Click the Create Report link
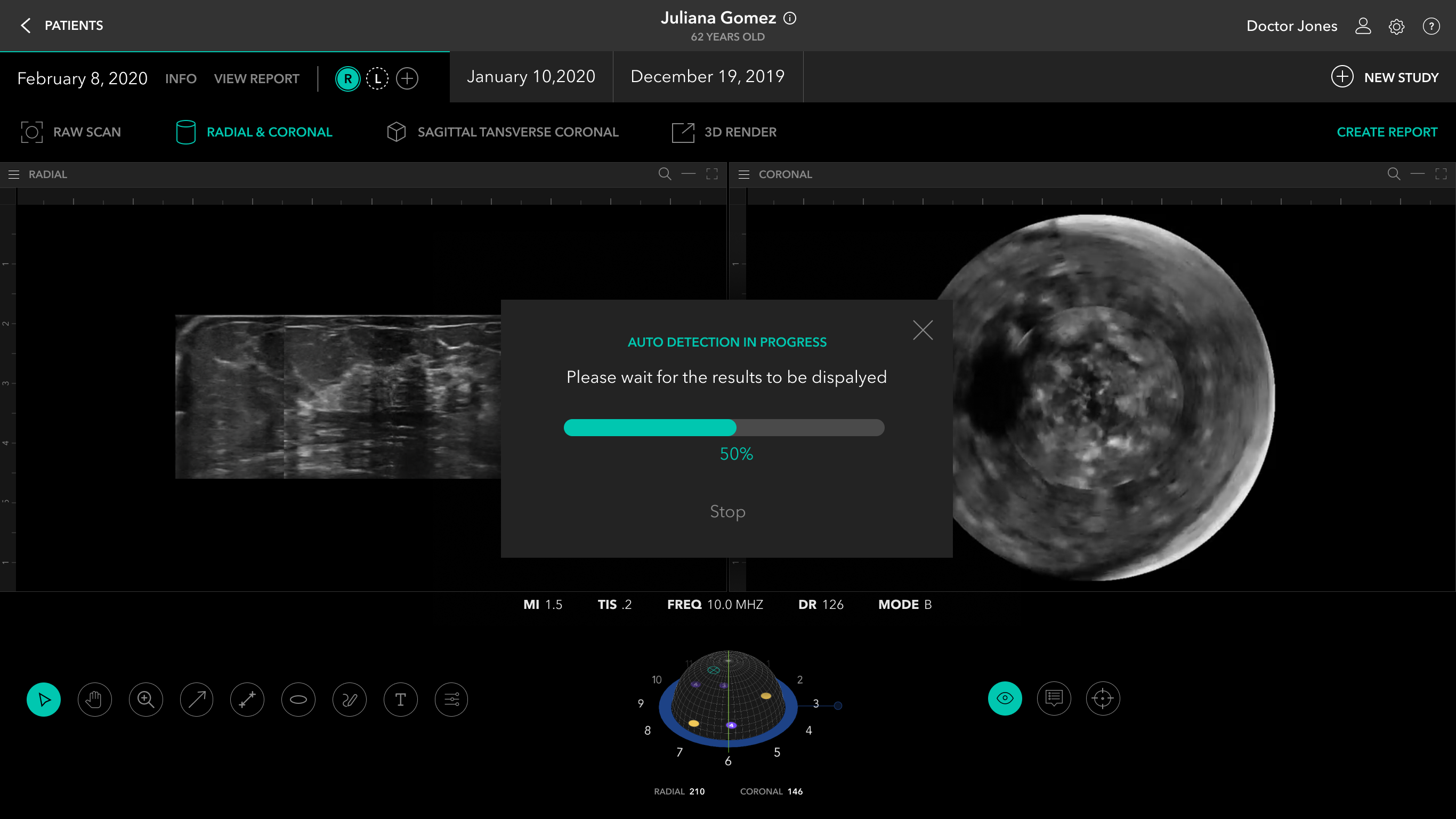 (1387, 132)
